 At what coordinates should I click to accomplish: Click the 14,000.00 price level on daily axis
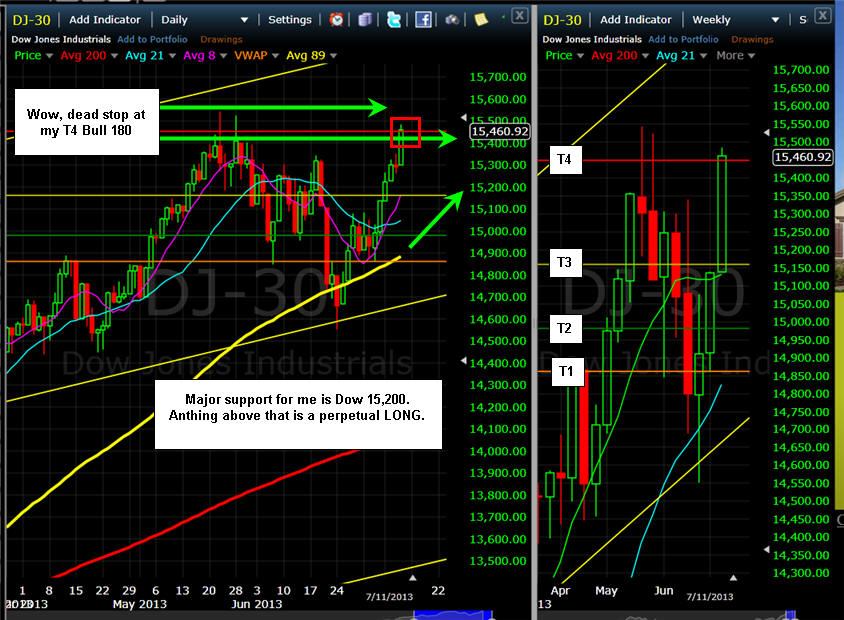click(498, 452)
